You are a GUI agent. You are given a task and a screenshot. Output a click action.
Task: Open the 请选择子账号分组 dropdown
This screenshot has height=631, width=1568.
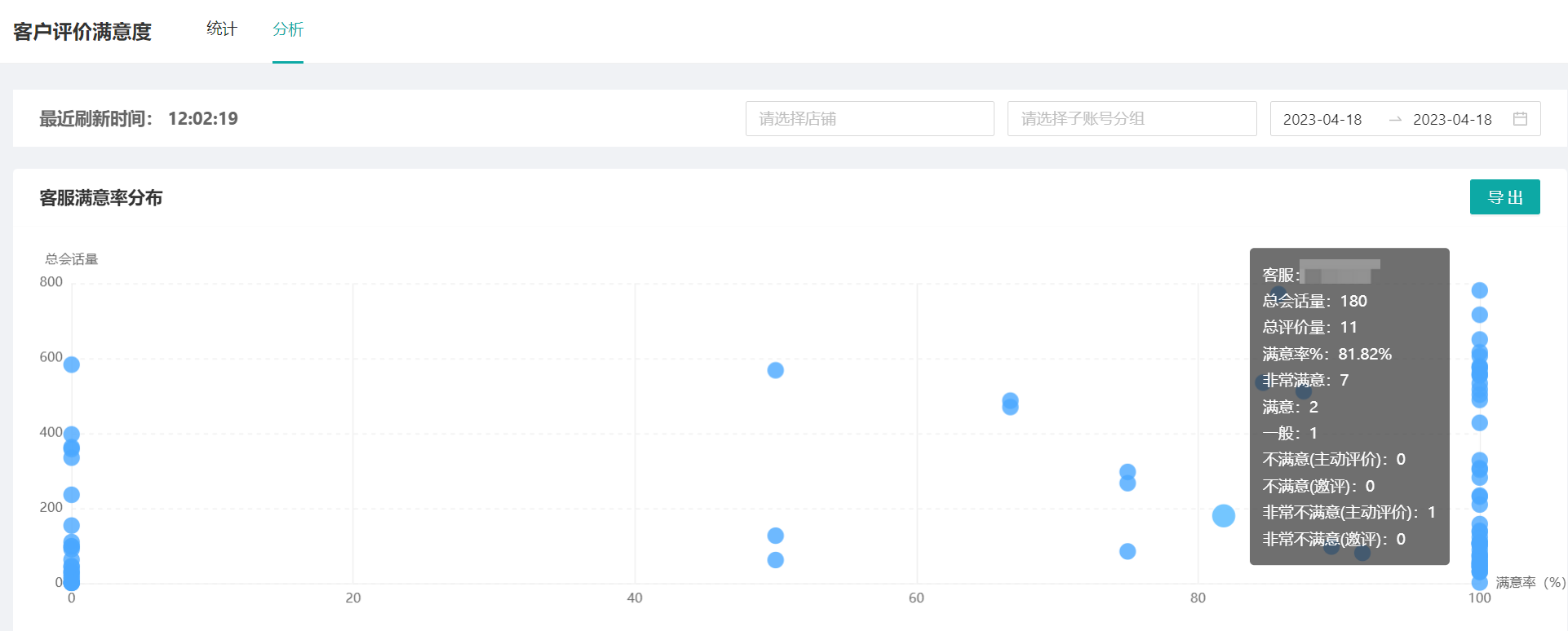point(1132,118)
